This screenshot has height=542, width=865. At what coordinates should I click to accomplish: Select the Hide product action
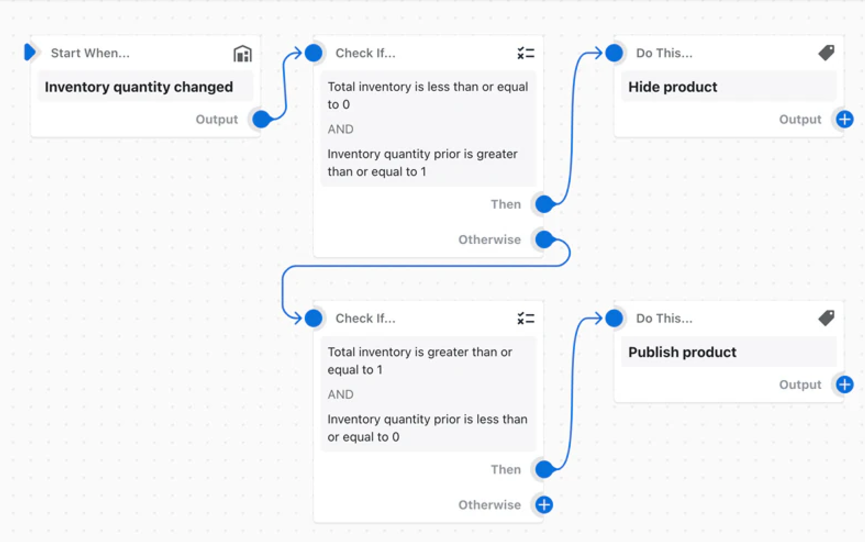click(673, 87)
